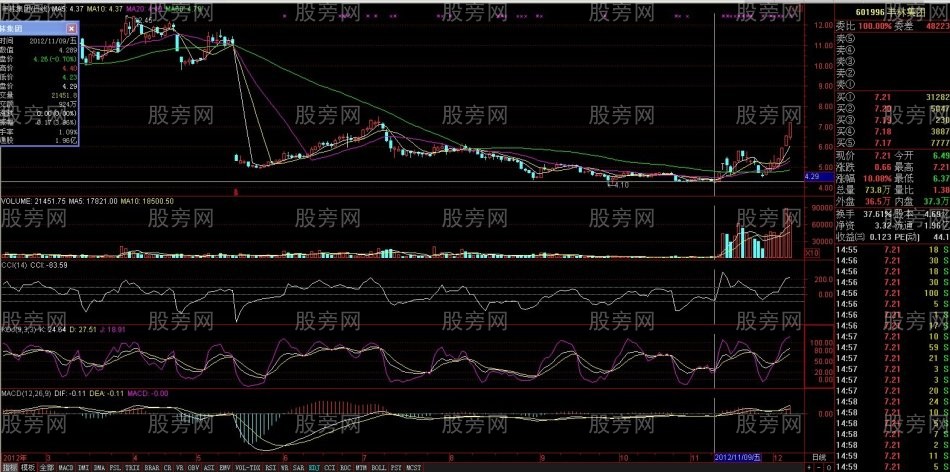
Task: Click the VOLUME: 21451.75 label
Action: coord(32,201)
